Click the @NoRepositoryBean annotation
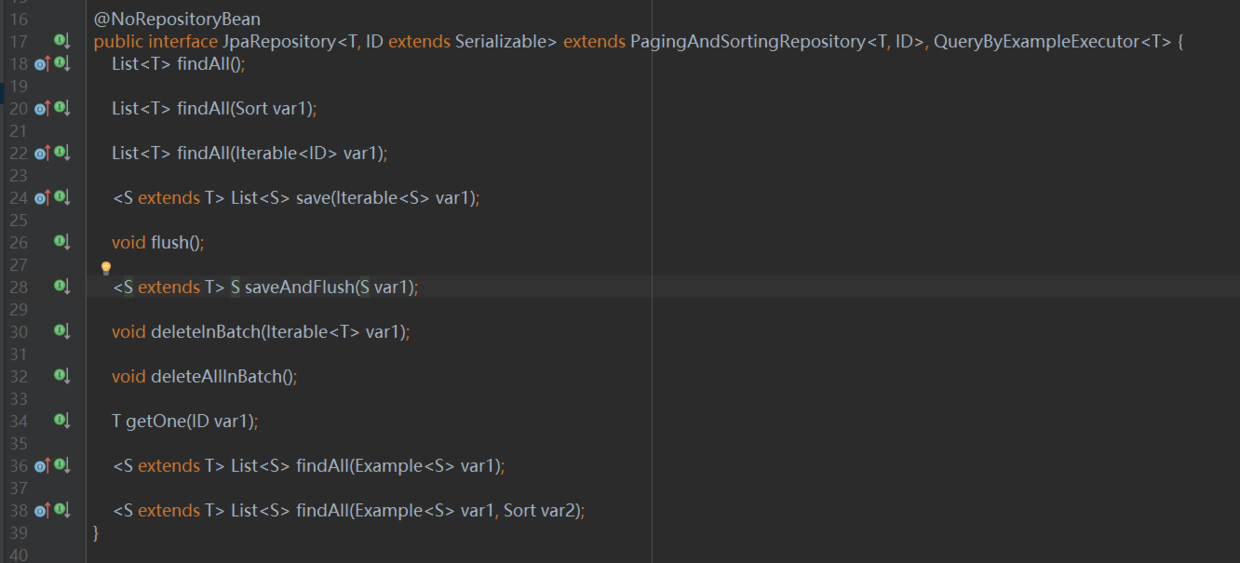 point(177,20)
